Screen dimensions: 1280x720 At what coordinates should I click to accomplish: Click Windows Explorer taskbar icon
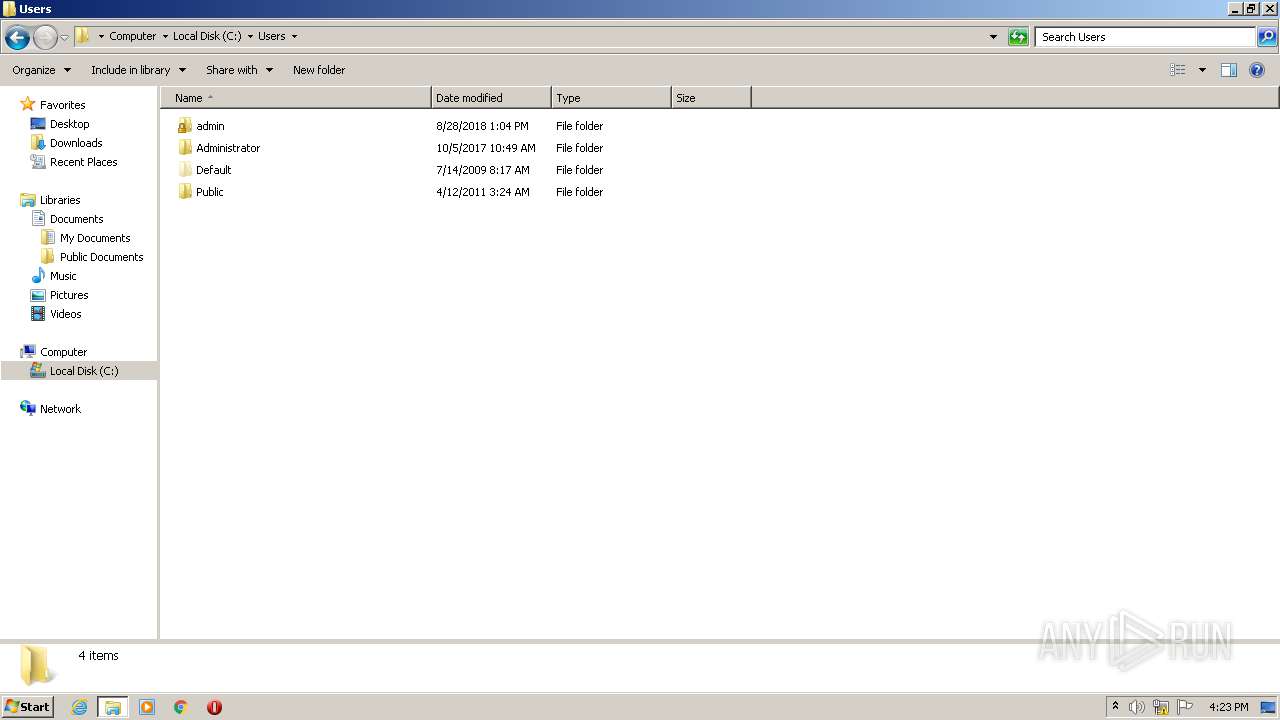point(112,707)
